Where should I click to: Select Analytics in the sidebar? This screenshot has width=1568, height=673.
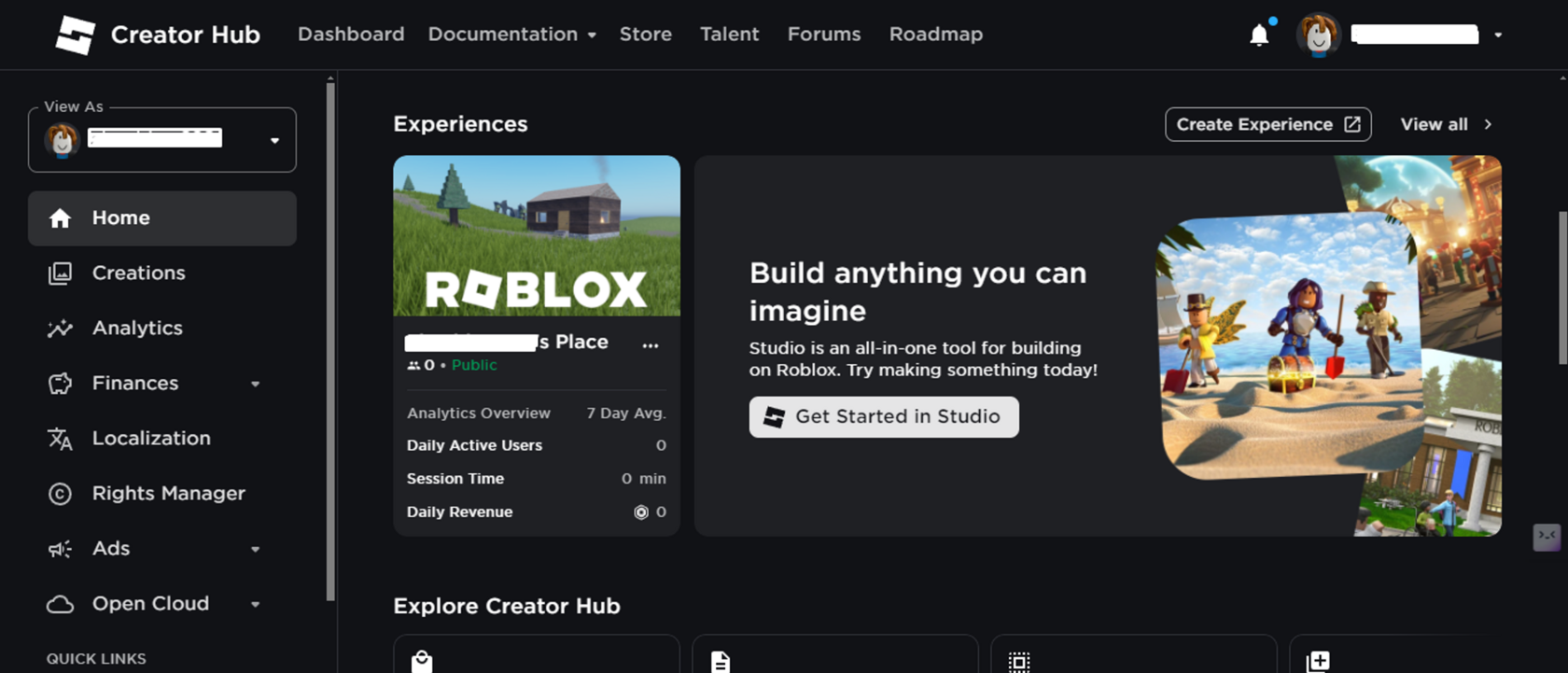click(x=162, y=329)
